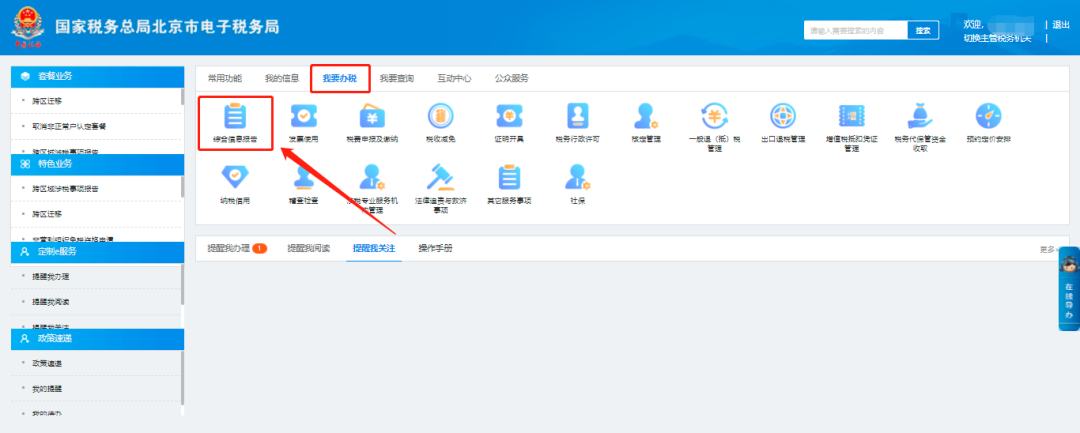Image resolution: width=1080 pixels, height=433 pixels.
Task: Open 增值税抵扣凭证管理 icon
Action: pos(851,116)
